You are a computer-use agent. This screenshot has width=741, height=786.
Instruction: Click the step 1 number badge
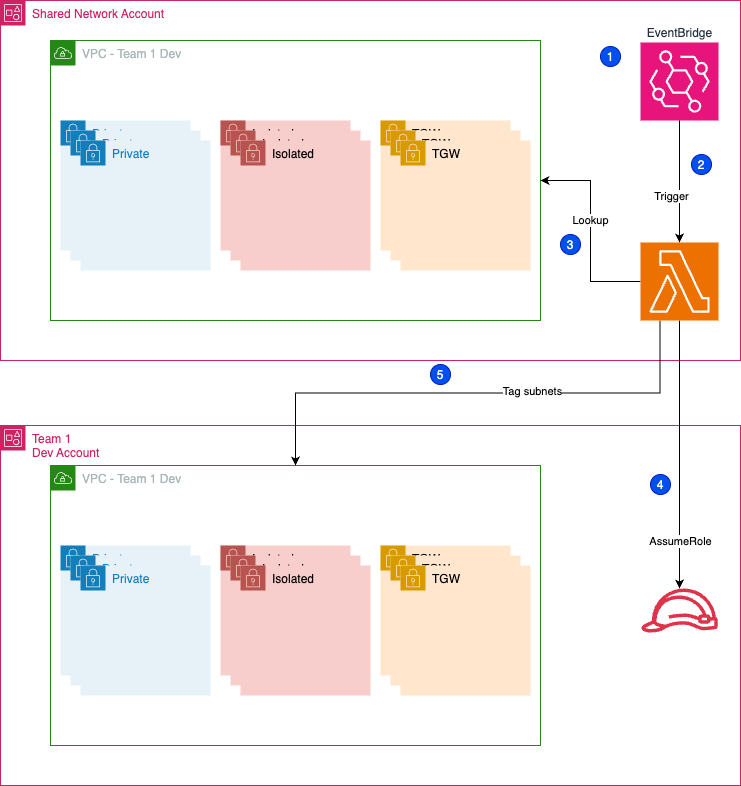(x=610, y=57)
